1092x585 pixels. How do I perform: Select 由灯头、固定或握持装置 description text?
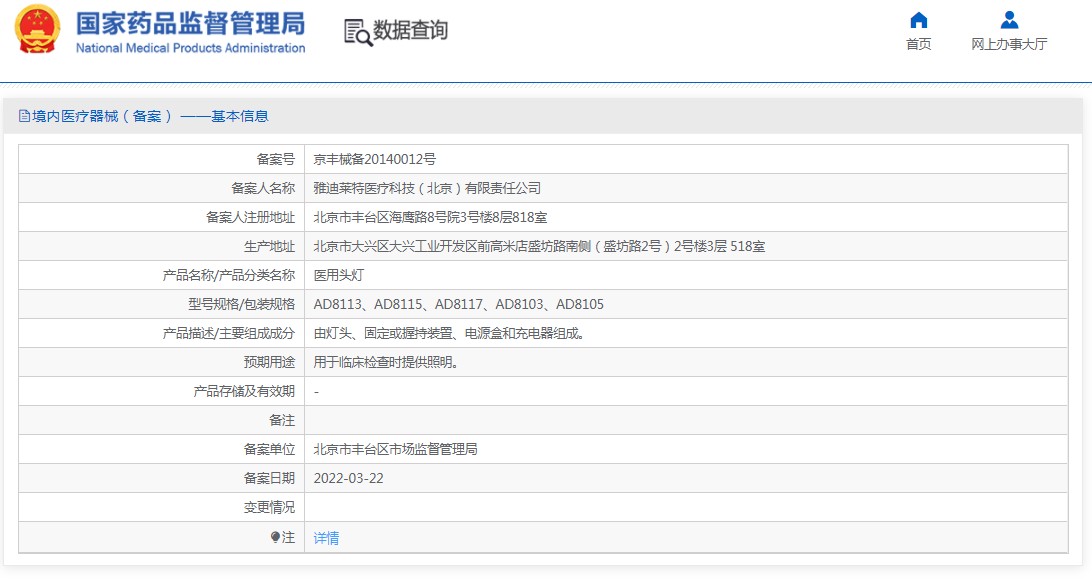coord(448,334)
